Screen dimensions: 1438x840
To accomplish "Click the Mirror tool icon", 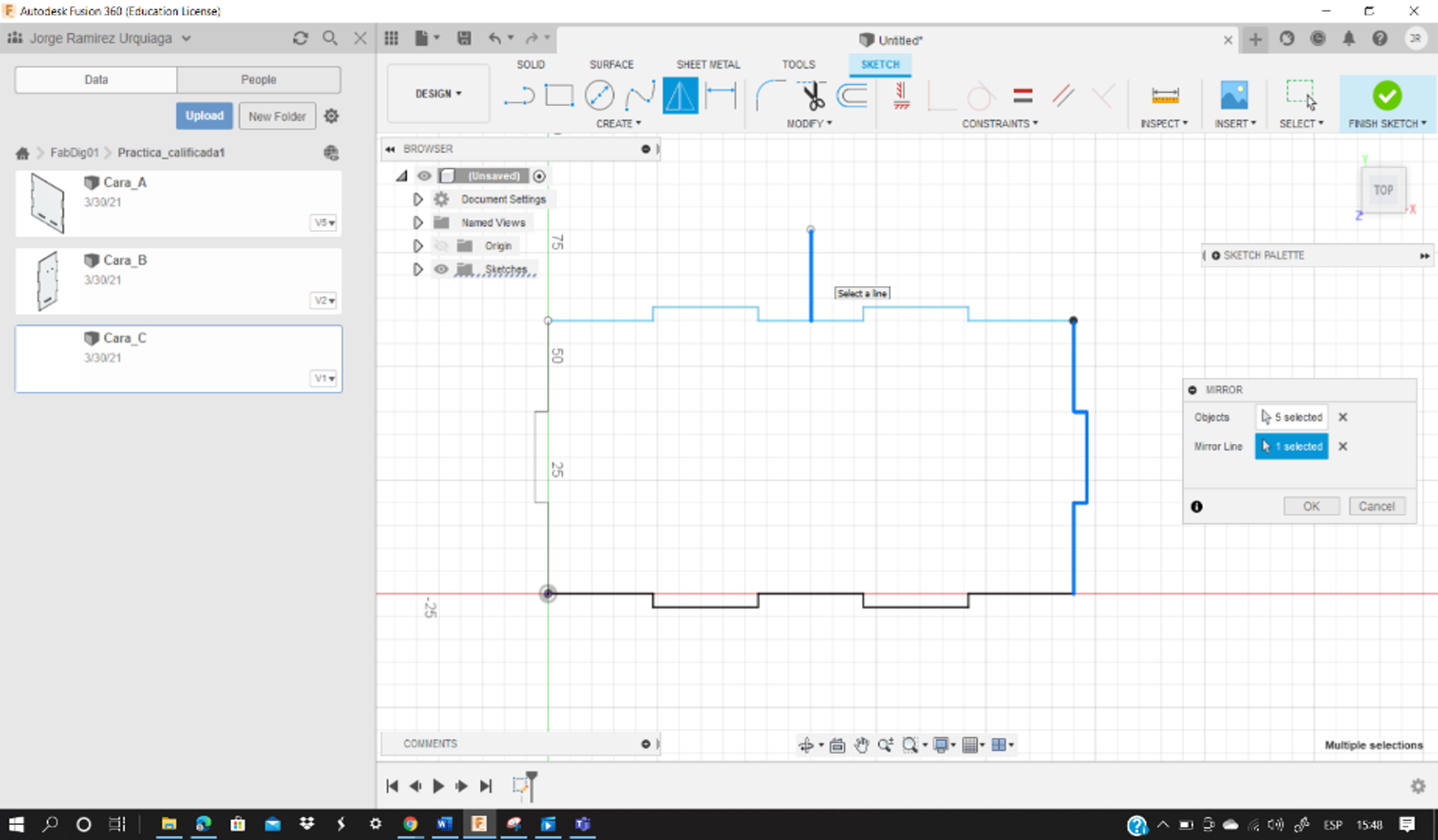I will (680, 96).
